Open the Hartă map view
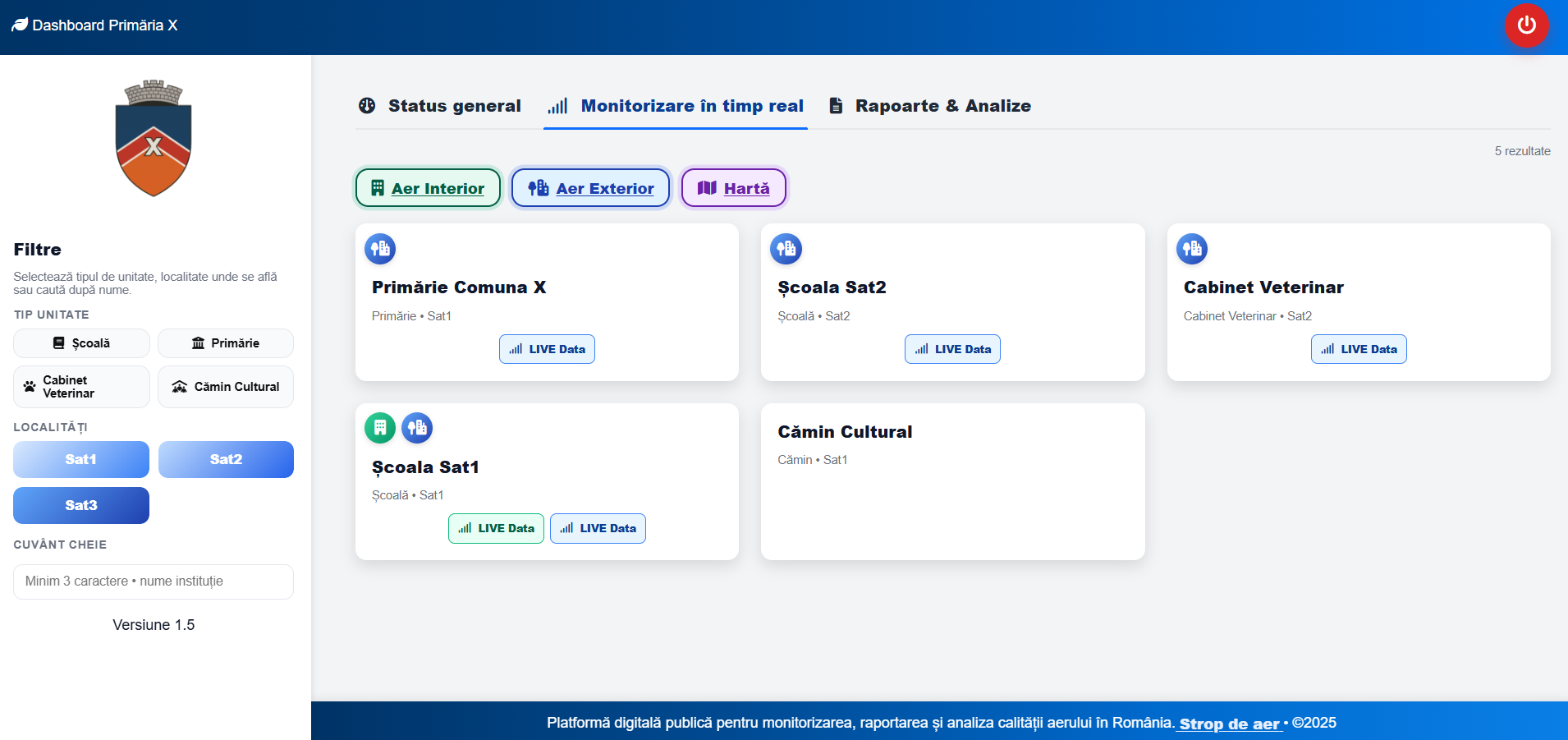Viewport: 1568px width, 740px height. (734, 188)
